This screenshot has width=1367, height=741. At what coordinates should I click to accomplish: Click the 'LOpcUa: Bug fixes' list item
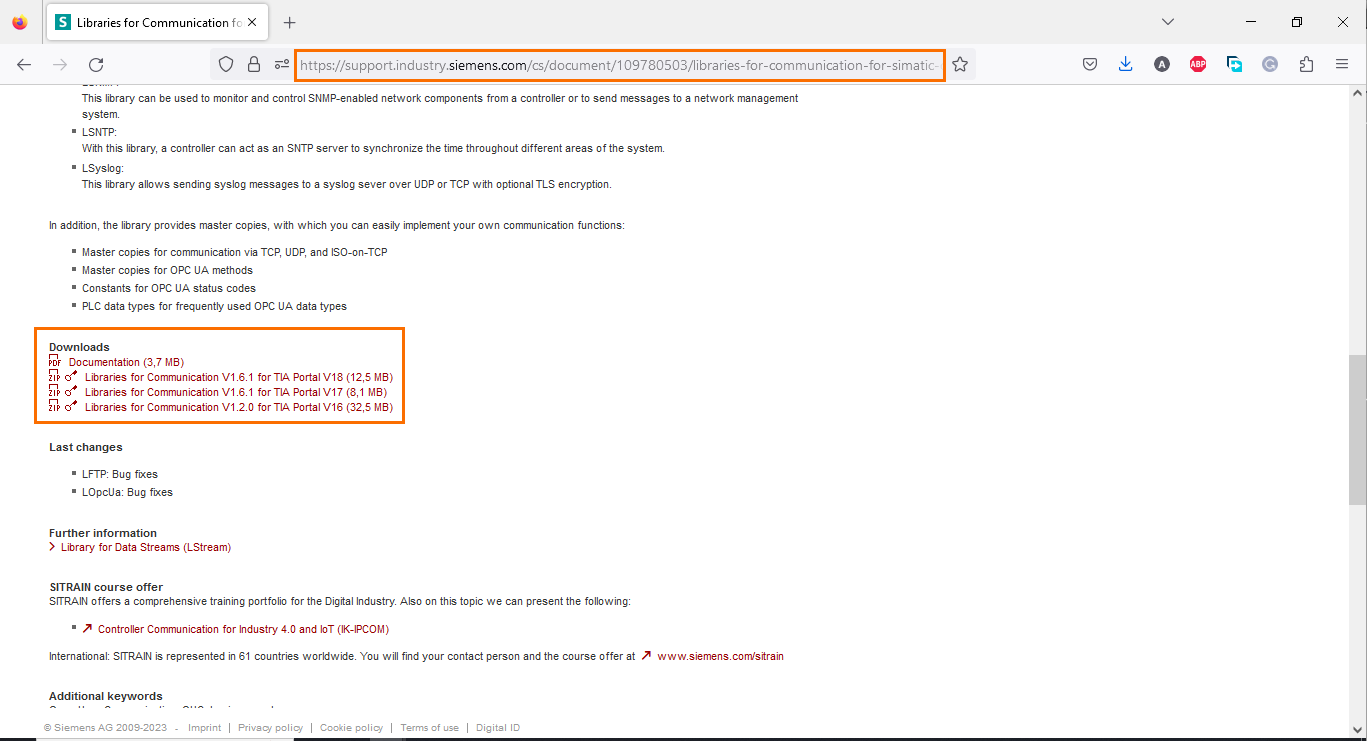click(x=127, y=492)
